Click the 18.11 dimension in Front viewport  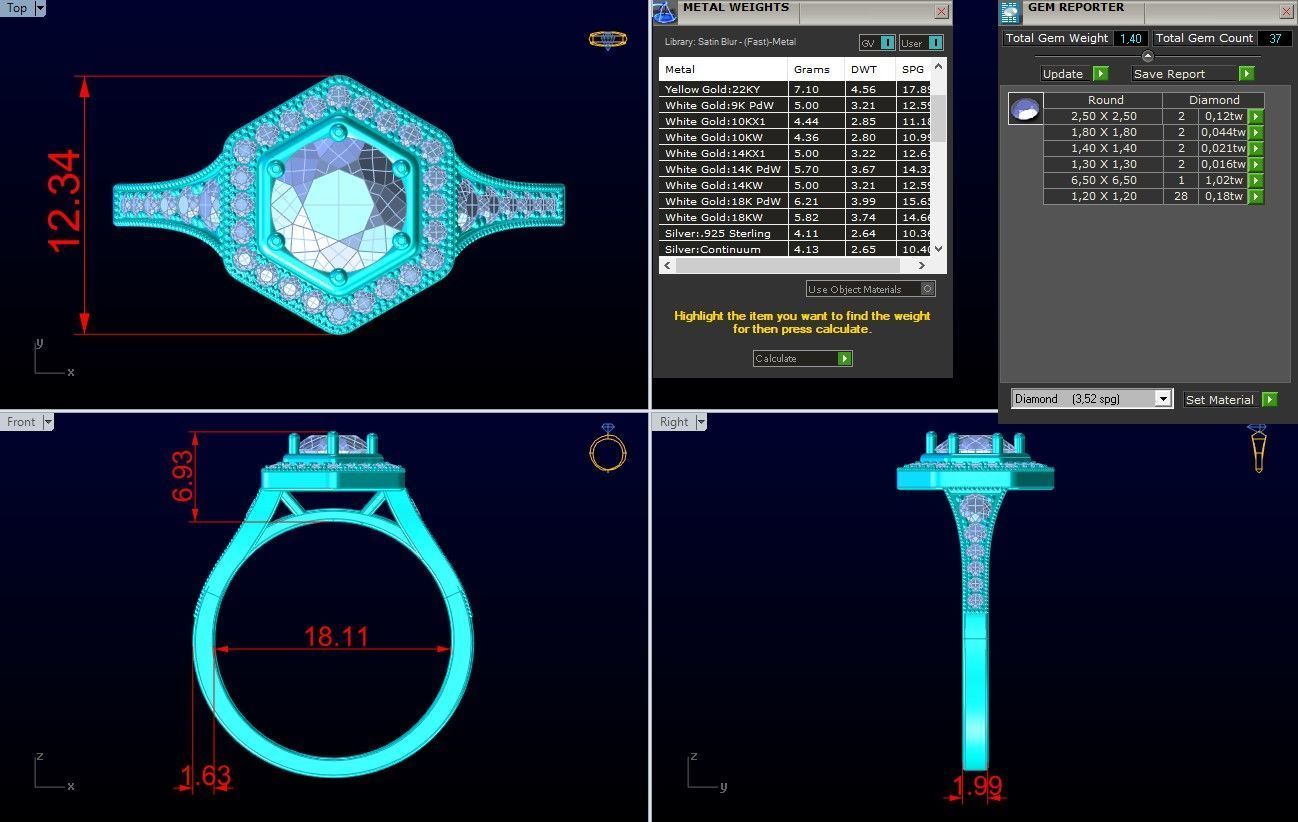337,636
